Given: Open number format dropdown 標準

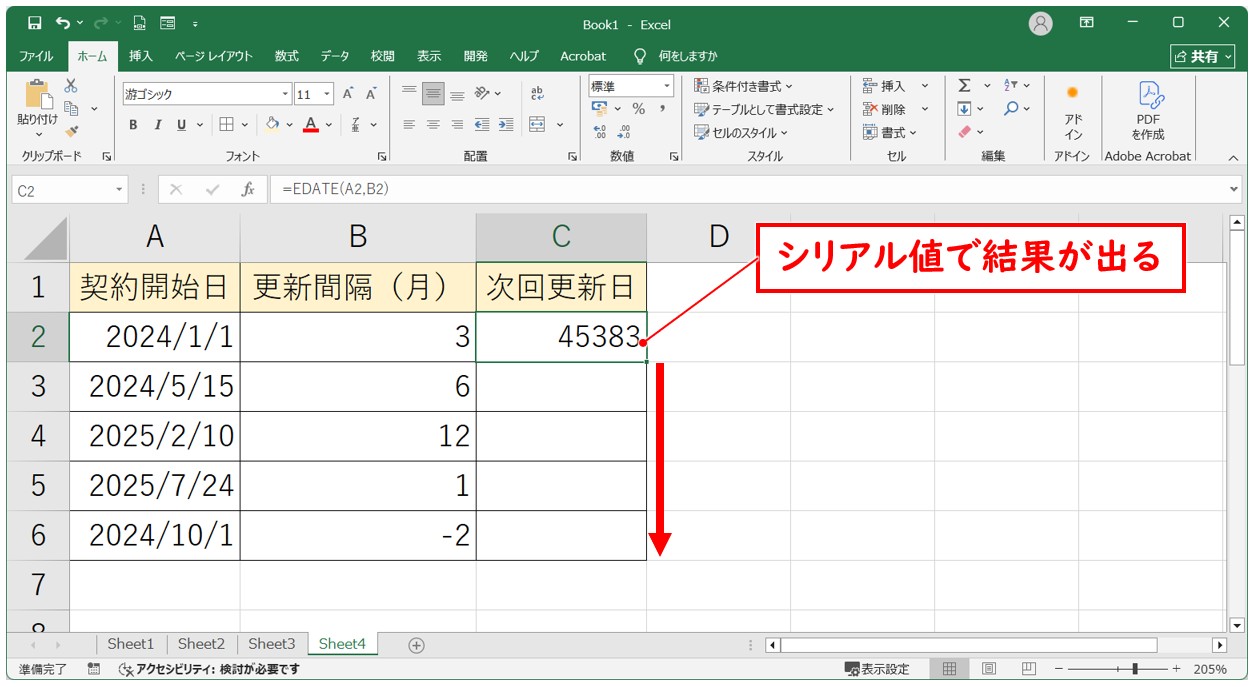Looking at the screenshot, I should pyautogui.click(x=666, y=87).
